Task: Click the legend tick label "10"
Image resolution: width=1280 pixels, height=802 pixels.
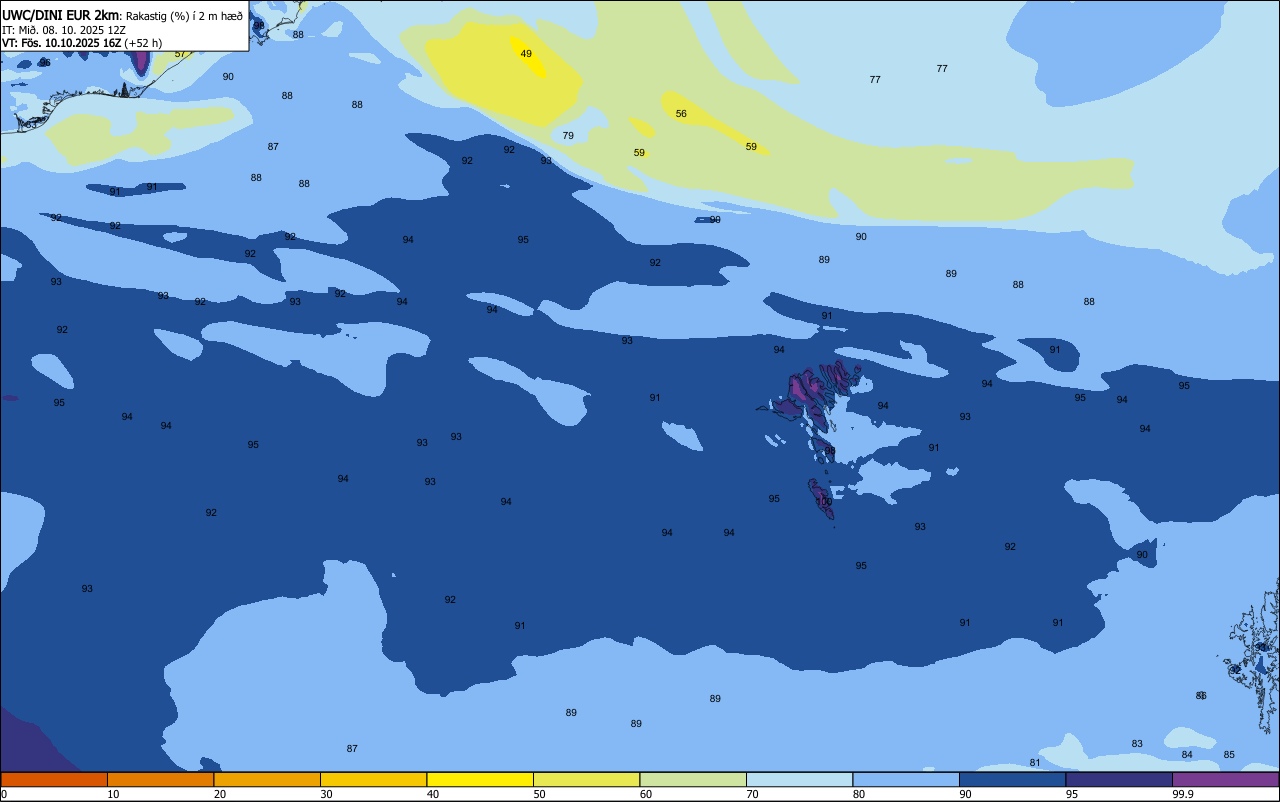Action: [x=114, y=794]
